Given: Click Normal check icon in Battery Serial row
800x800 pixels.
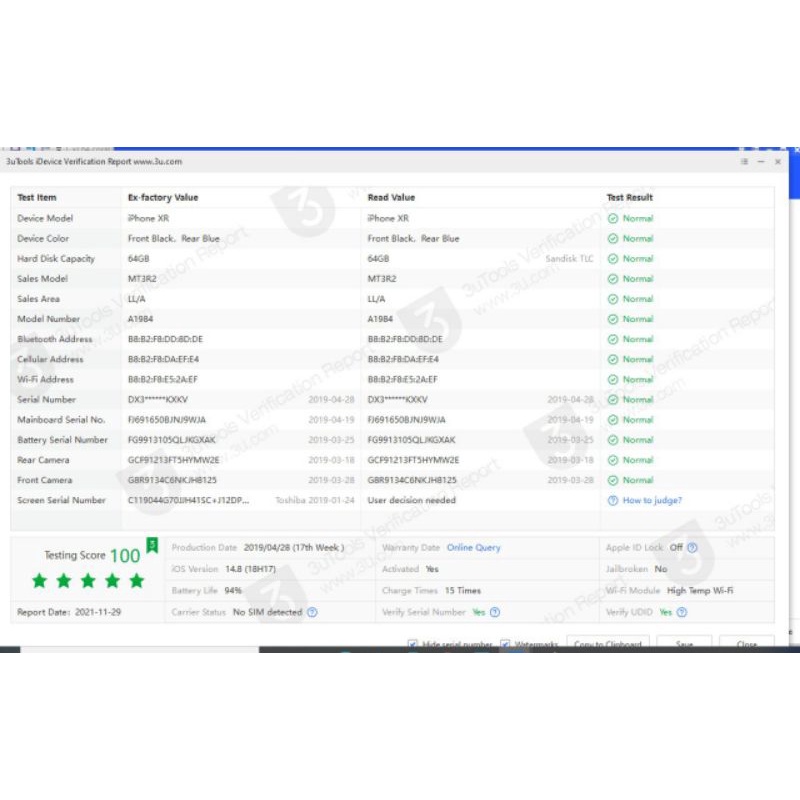Looking at the screenshot, I should pyautogui.click(x=612, y=440).
